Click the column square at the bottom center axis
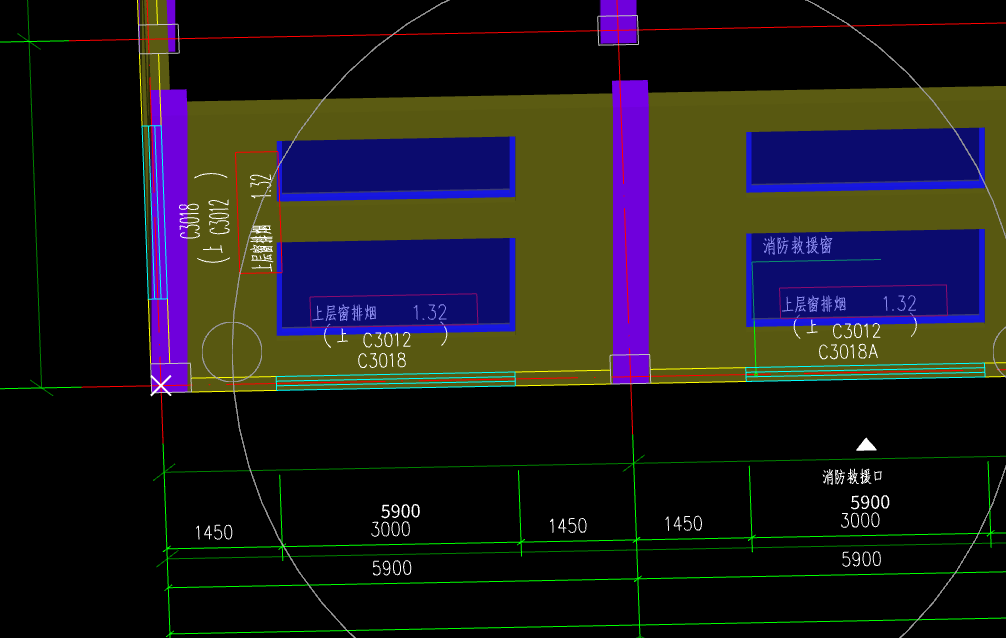Viewport: 1006px width, 638px height. [630, 369]
